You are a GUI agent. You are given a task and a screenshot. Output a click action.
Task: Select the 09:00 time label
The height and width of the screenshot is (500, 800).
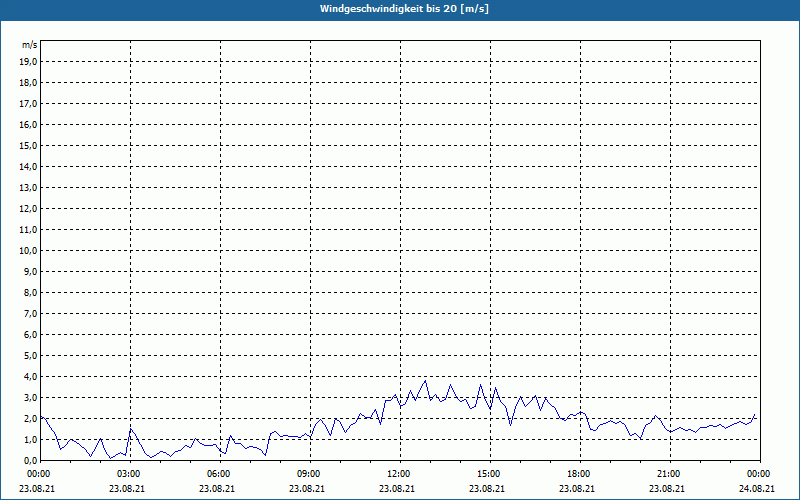point(311,474)
